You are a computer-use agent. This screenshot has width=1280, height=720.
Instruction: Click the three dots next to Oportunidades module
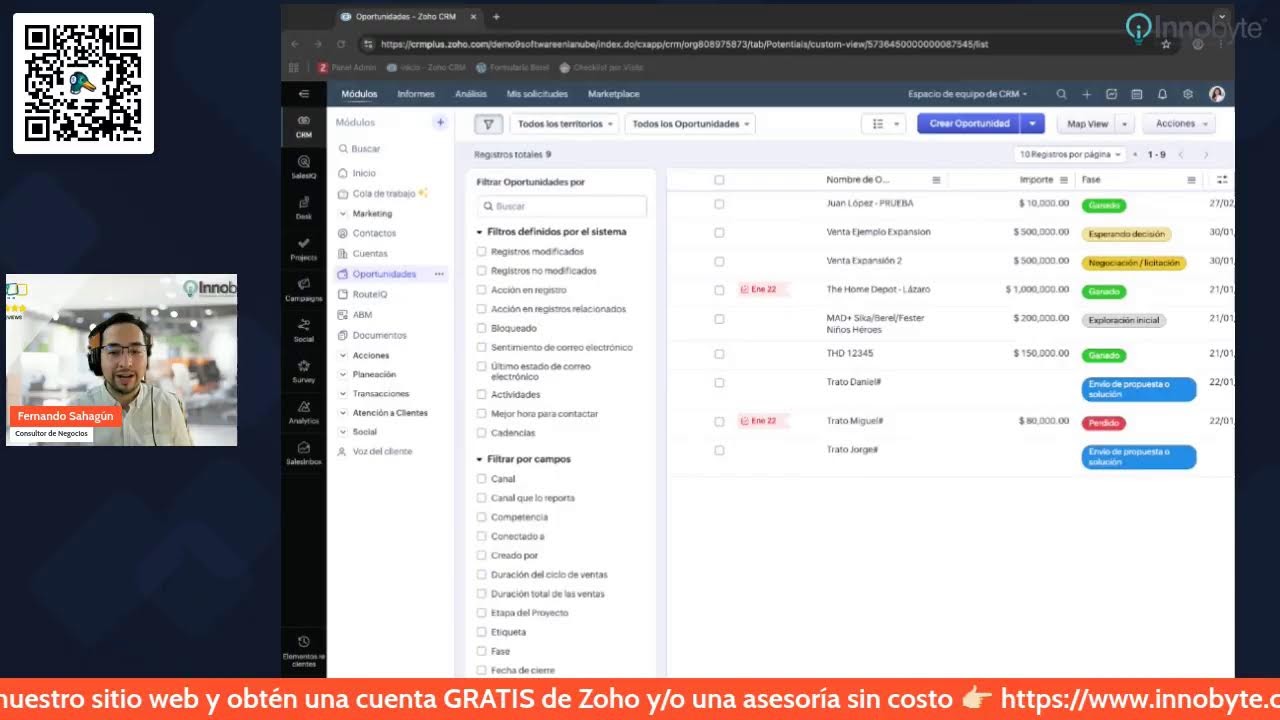click(x=439, y=274)
